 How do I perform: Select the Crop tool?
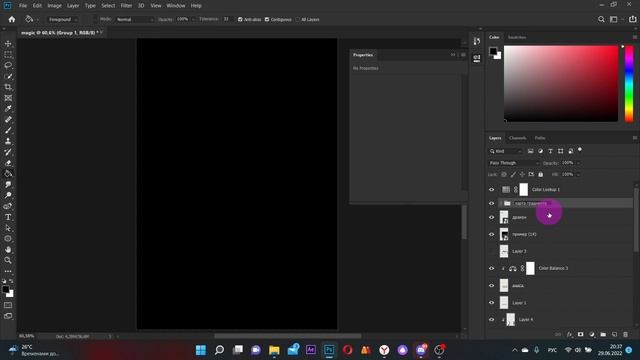[x=8, y=87]
